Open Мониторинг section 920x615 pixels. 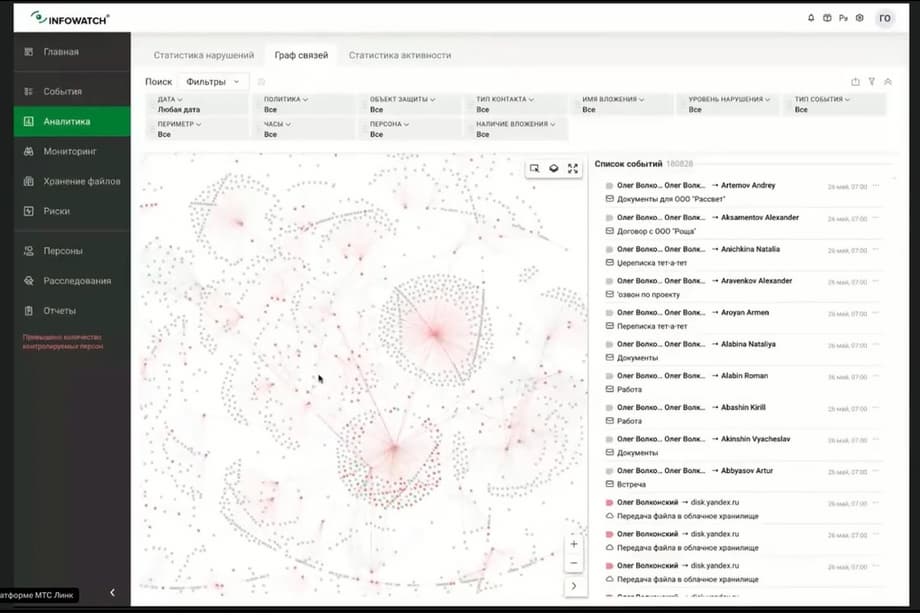72,151
